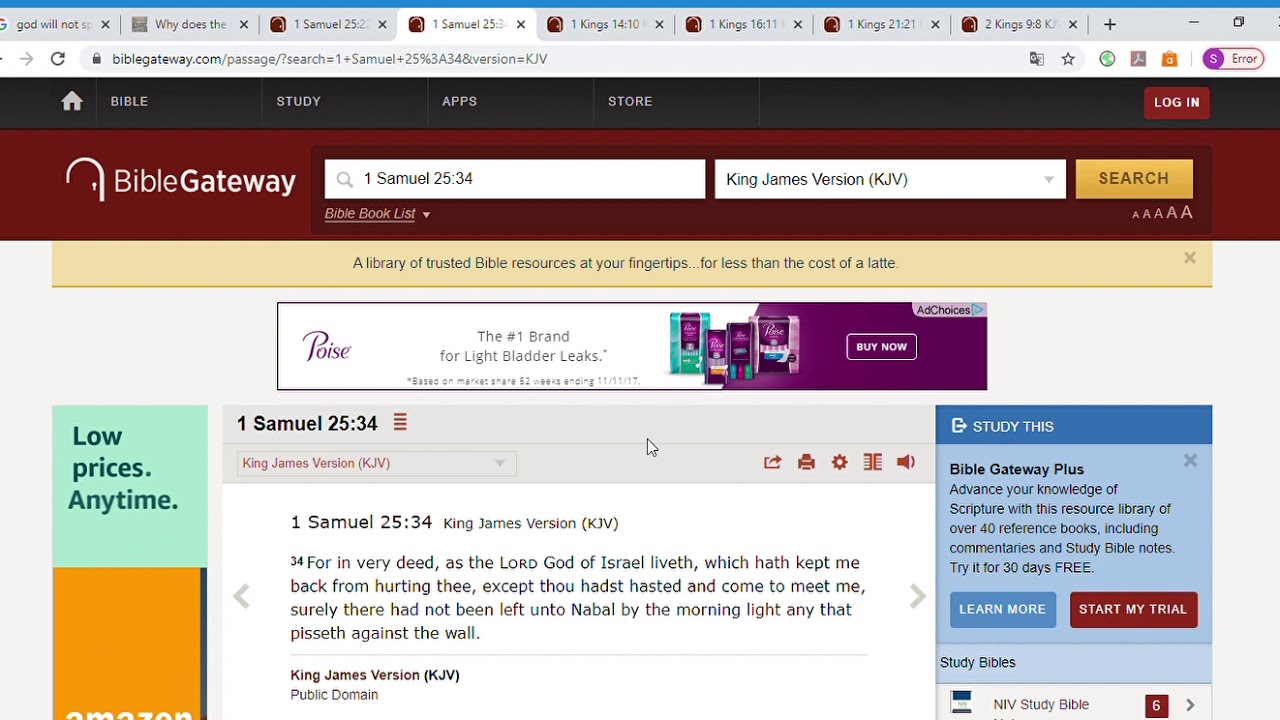This screenshot has width=1280, height=720.
Task: Open the profile Error button
Action: click(x=1233, y=59)
